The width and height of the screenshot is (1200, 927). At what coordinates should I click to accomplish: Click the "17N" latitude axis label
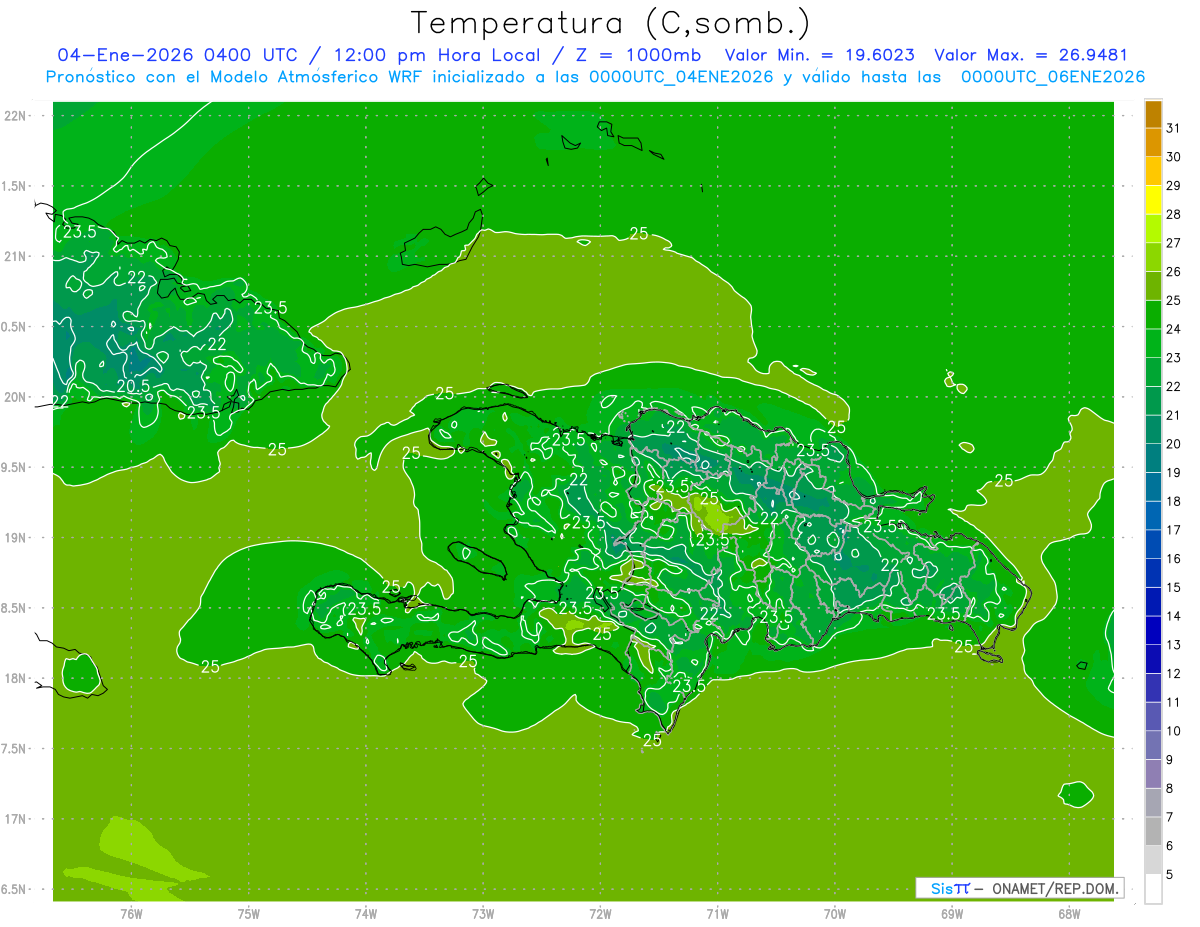pyautogui.click(x=16, y=819)
